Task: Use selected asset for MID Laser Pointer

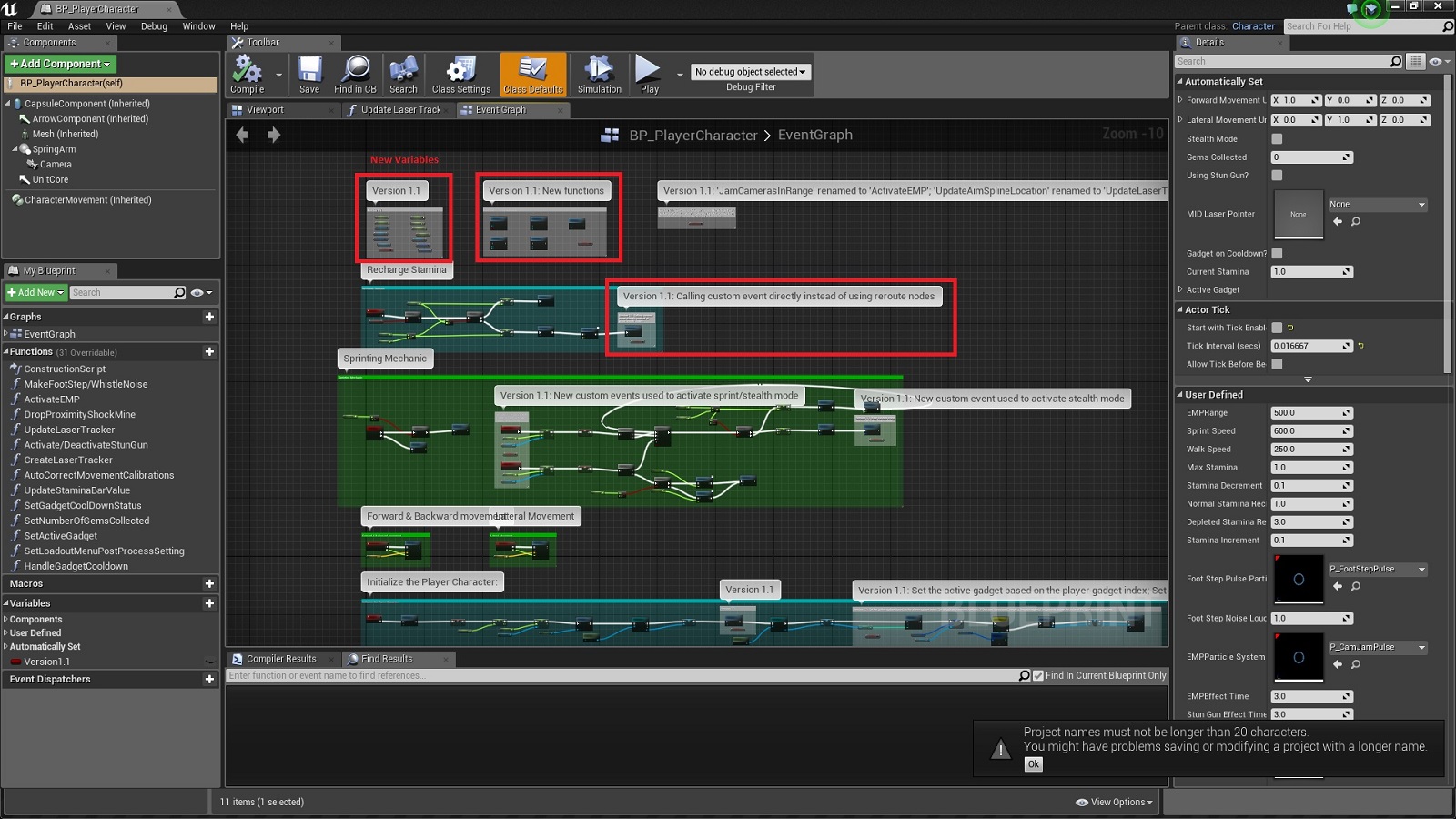Action: pyautogui.click(x=1338, y=222)
